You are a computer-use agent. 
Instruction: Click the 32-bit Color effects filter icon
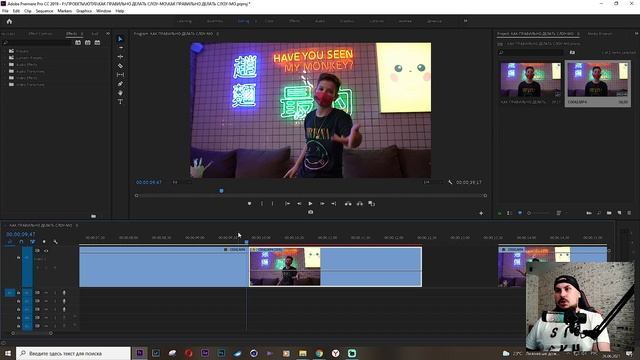point(88,42)
